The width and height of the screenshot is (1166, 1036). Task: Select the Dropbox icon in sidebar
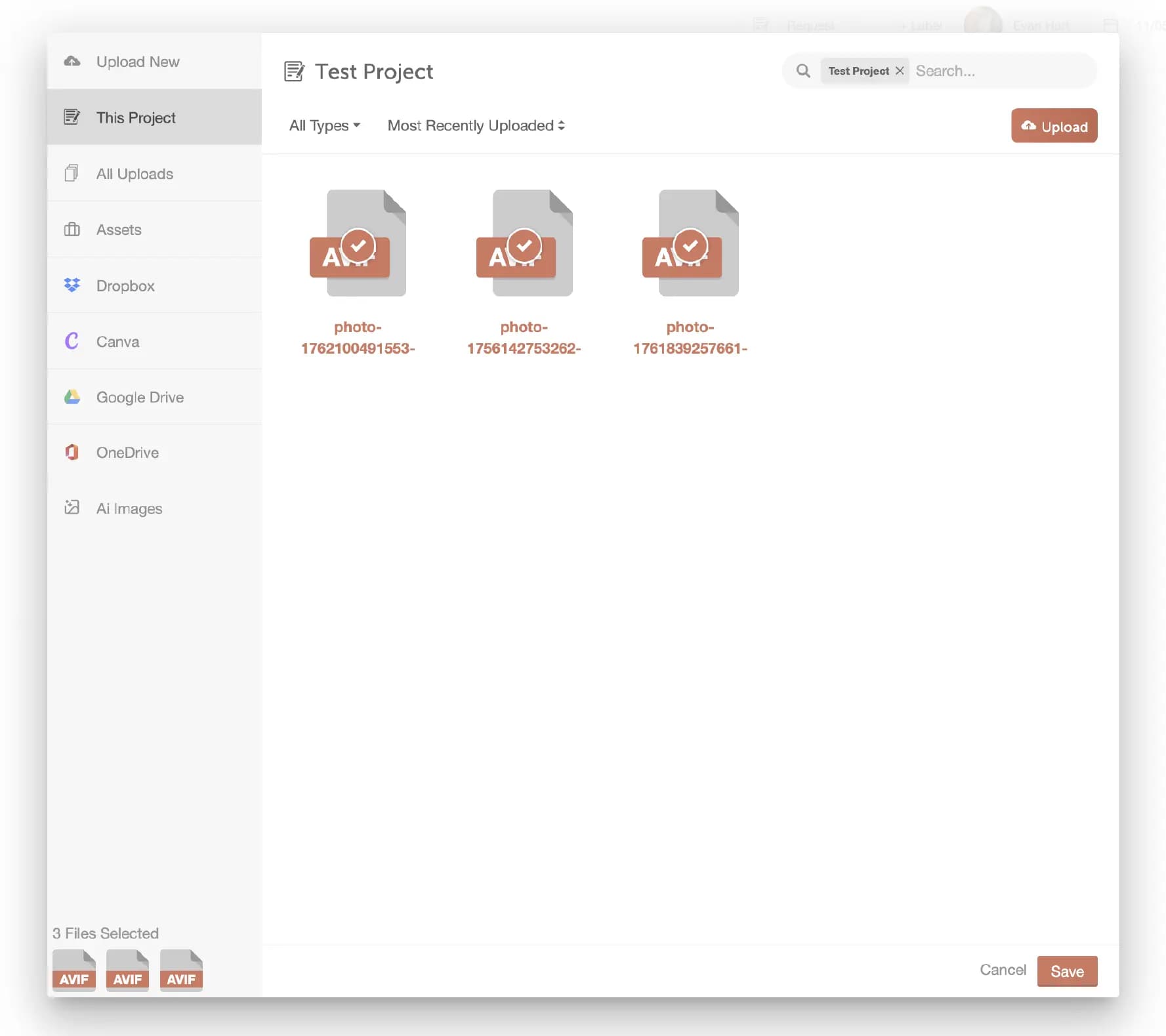(72, 285)
